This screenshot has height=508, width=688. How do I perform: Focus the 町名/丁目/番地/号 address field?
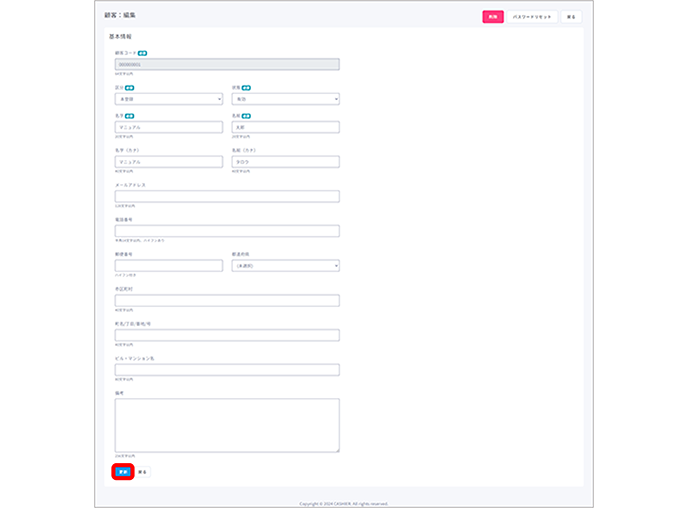point(226,335)
